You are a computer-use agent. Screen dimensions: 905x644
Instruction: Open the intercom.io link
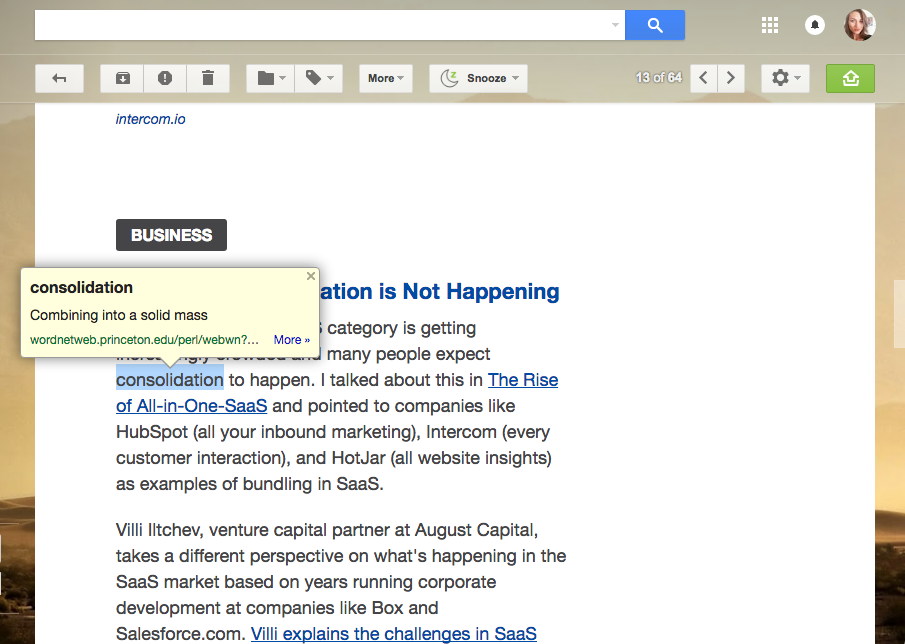coord(151,119)
